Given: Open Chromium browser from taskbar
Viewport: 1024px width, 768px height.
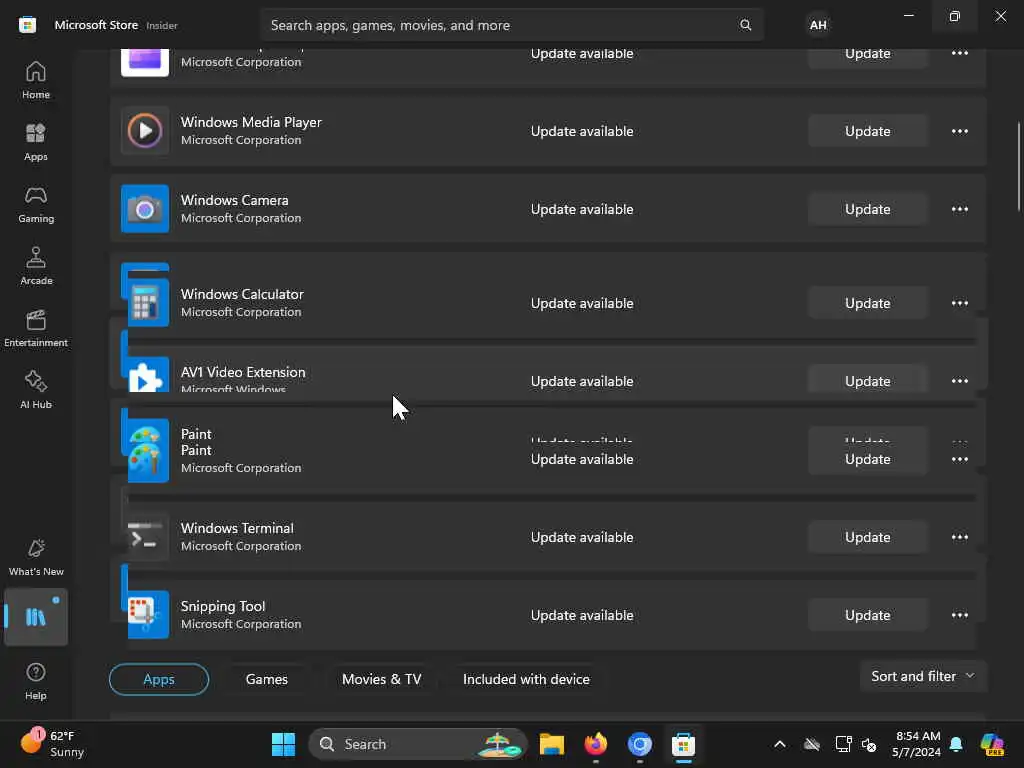Looking at the screenshot, I should point(640,744).
